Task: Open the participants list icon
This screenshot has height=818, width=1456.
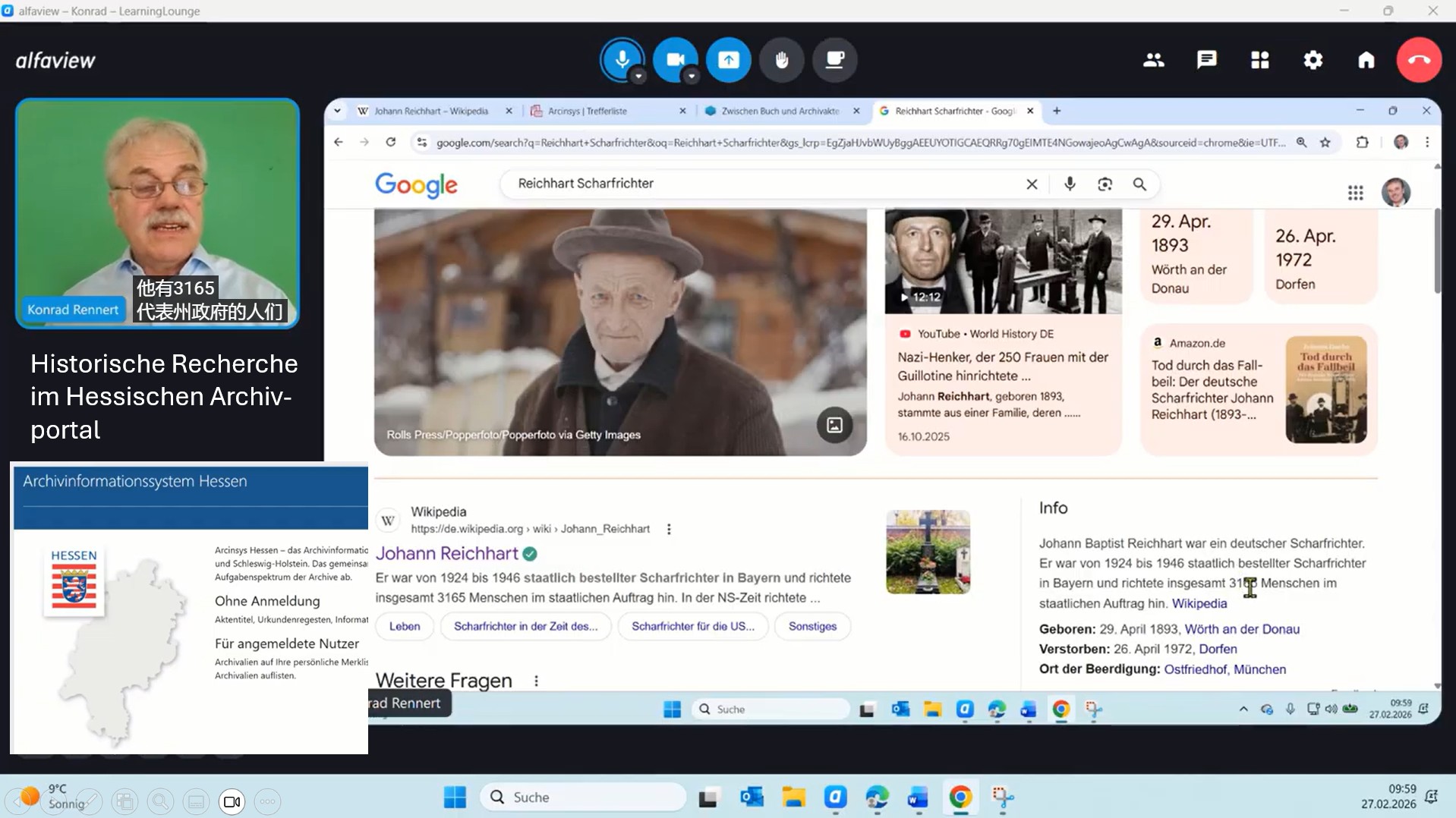Action: tap(1153, 60)
